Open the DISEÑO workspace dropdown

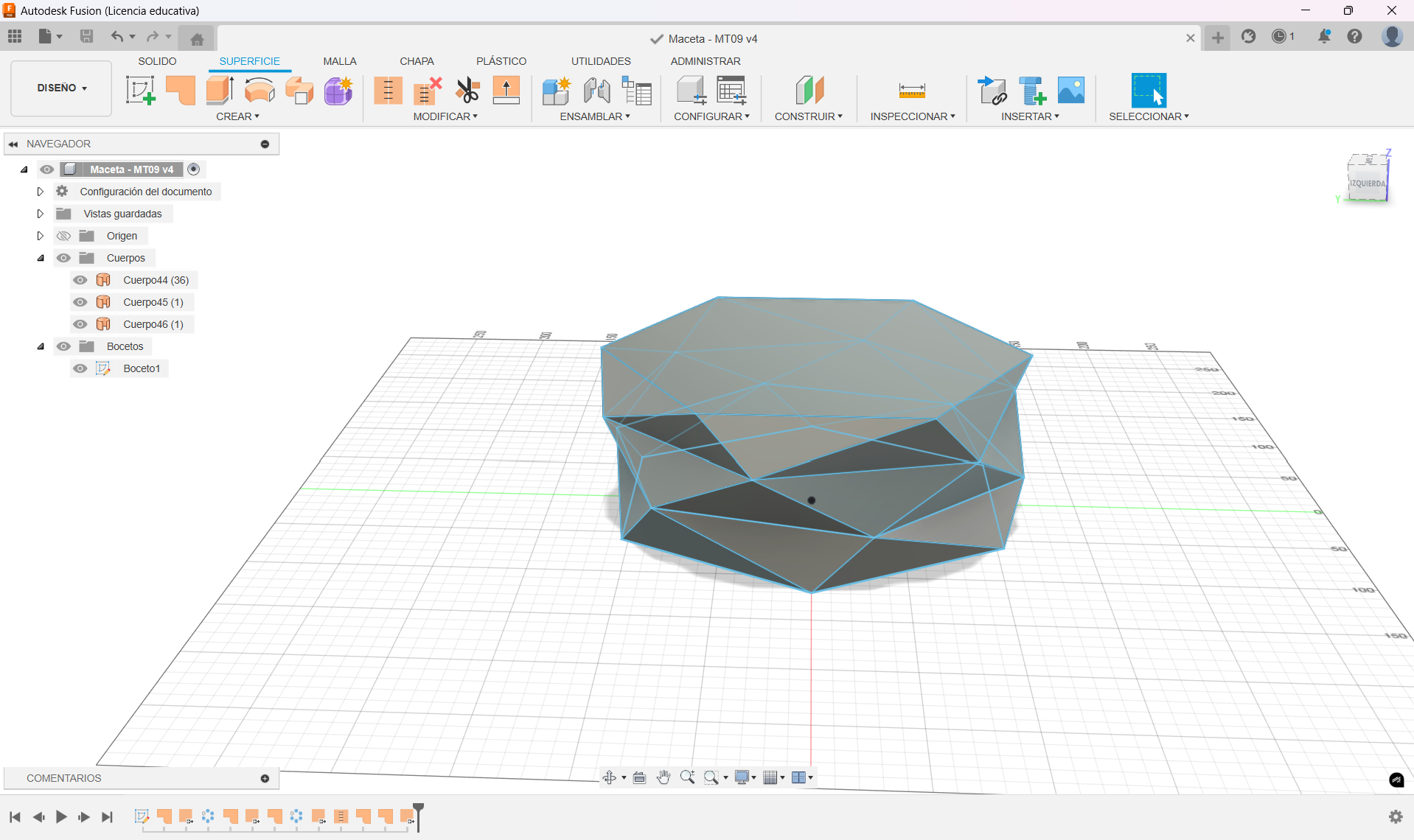click(x=62, y=88)
